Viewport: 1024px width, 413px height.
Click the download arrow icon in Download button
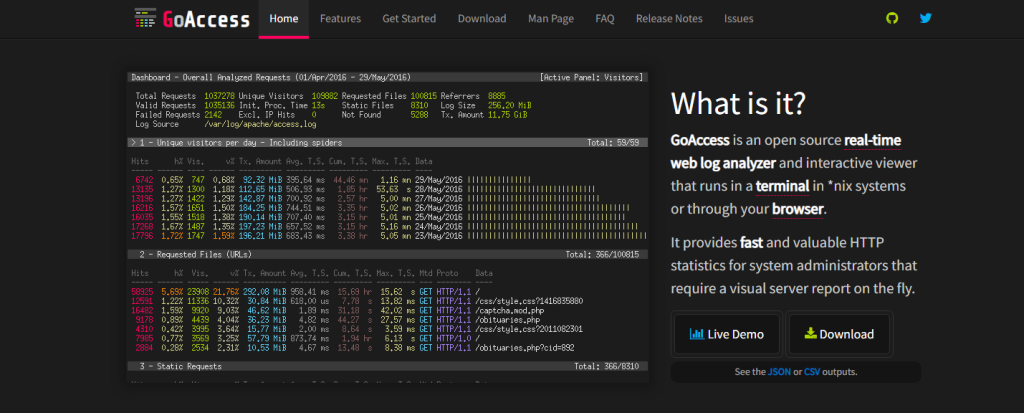[810, 333]
